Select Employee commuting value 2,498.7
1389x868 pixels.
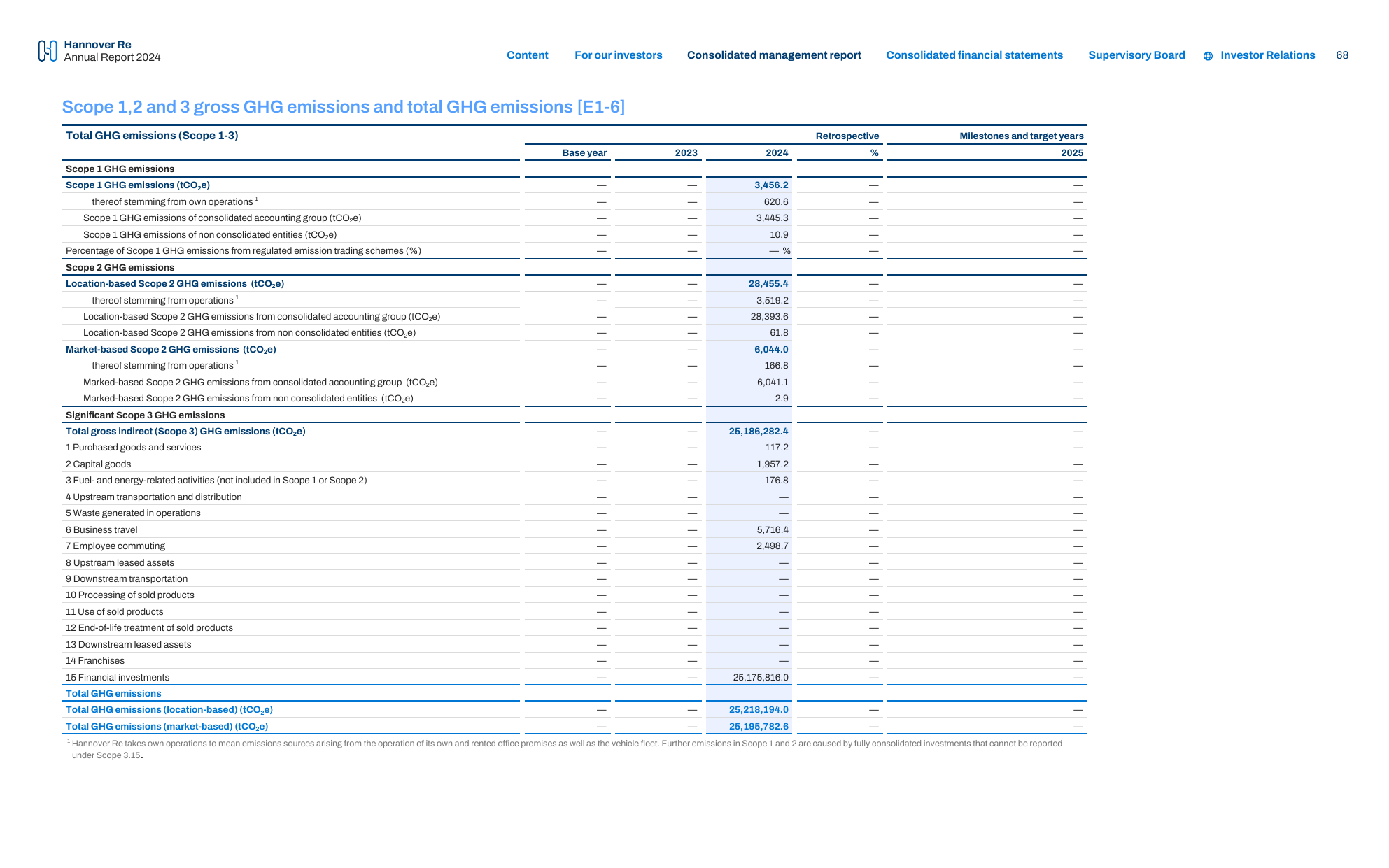click(x=772, y=546)
